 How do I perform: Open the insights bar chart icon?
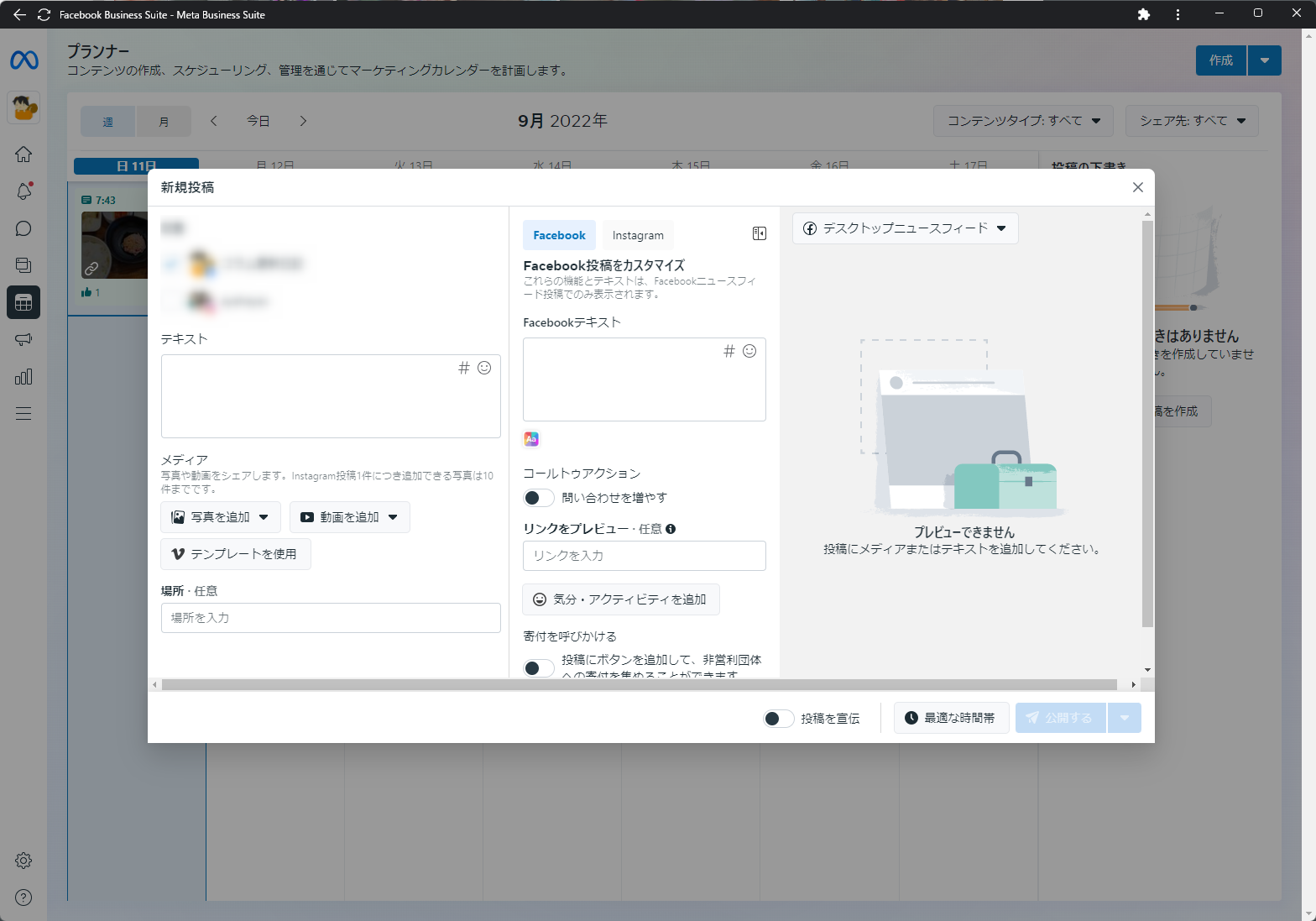click(23, 376)
